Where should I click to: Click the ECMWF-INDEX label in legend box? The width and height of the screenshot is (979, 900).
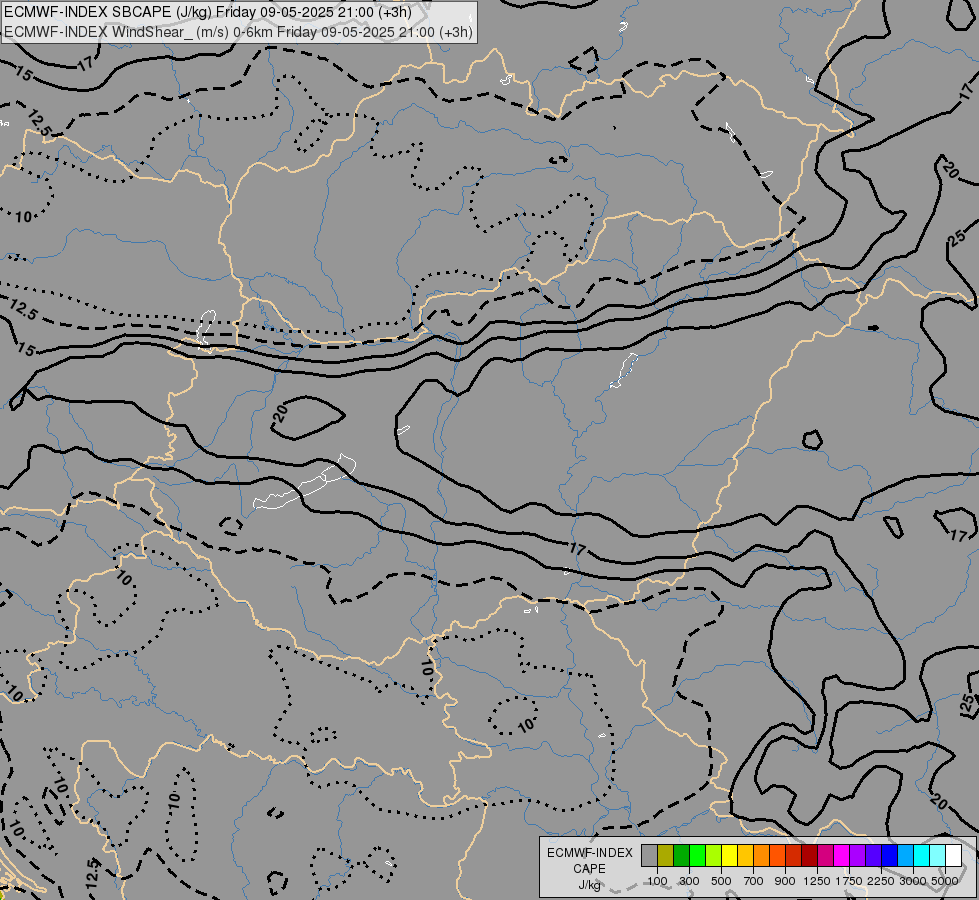(x=589, y=853)
